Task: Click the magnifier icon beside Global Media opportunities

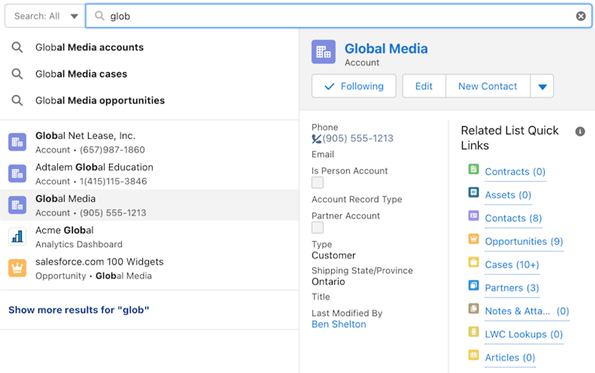Action: coord(17,100)
